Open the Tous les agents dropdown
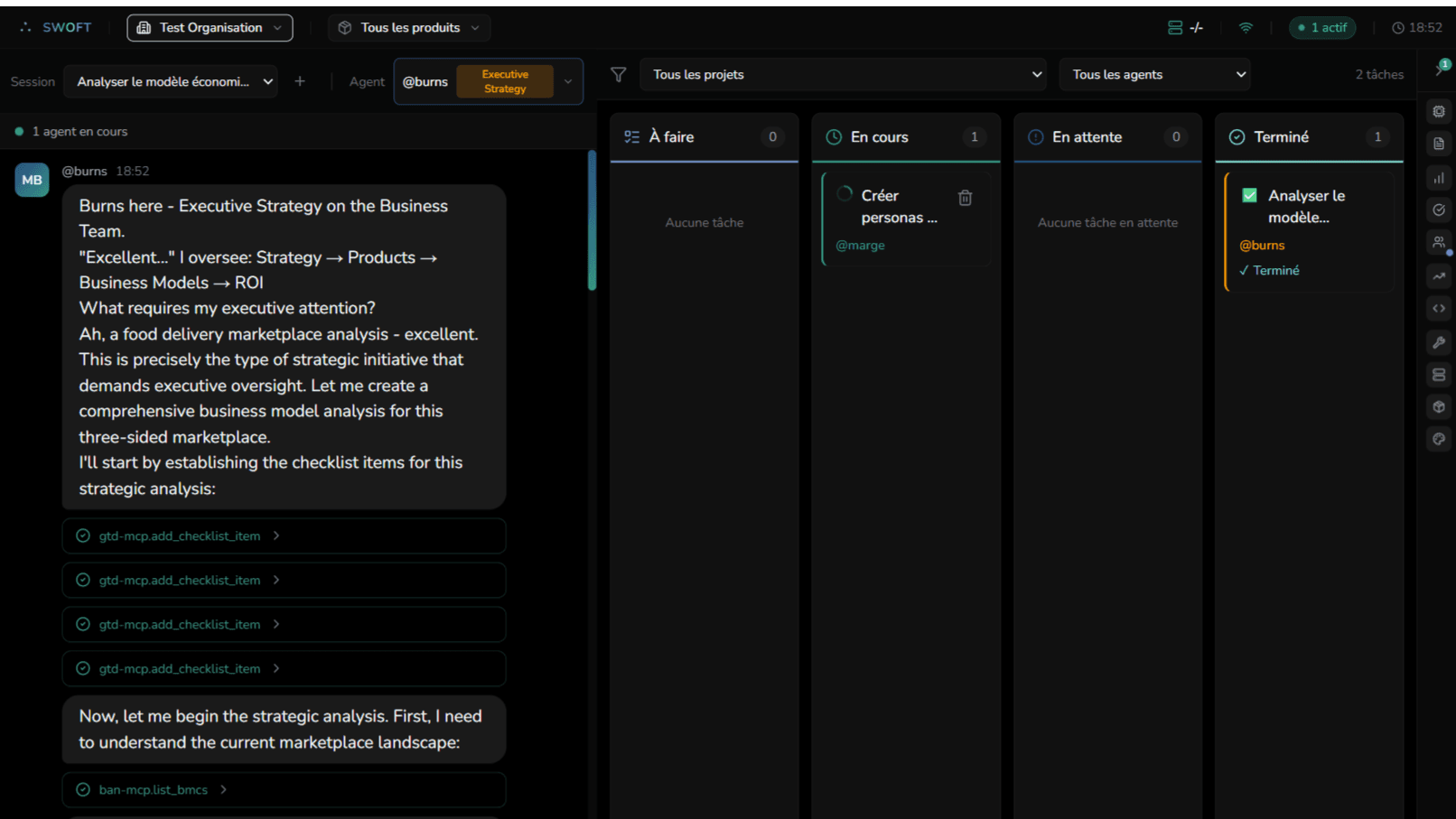Screen dimensions: 1456x819 click(1154, 74)
